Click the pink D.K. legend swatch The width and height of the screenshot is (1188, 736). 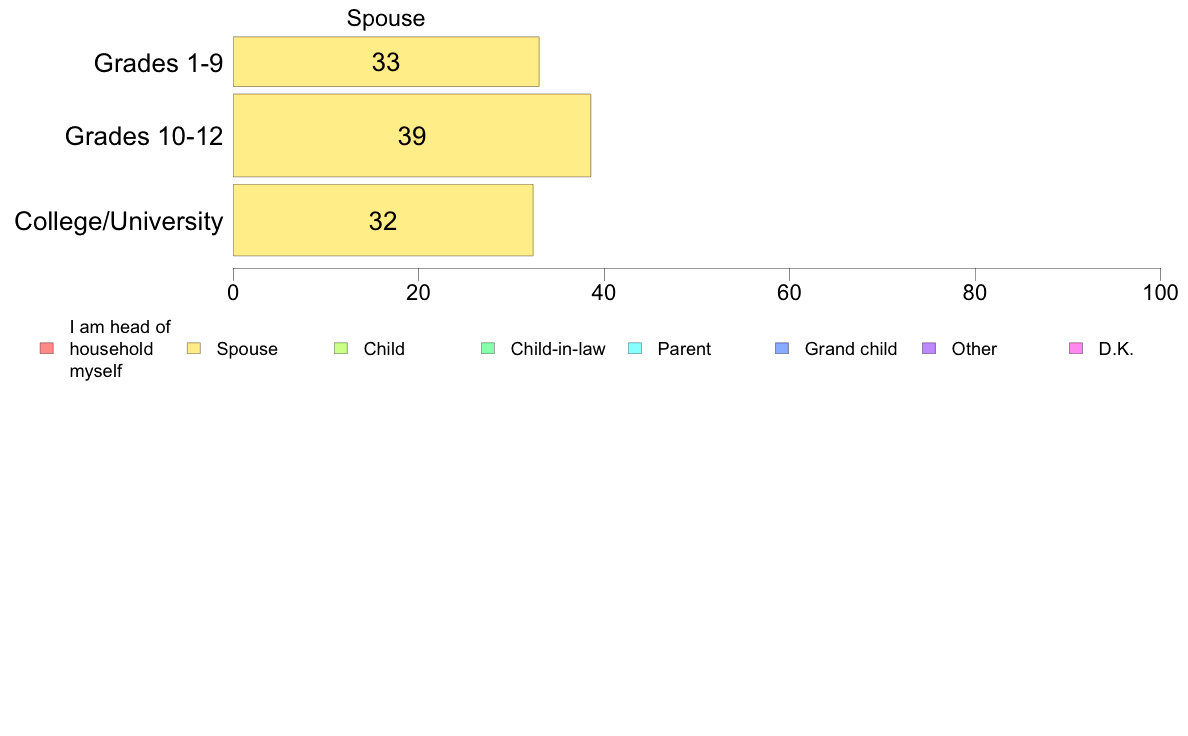tap(1076, 349)
